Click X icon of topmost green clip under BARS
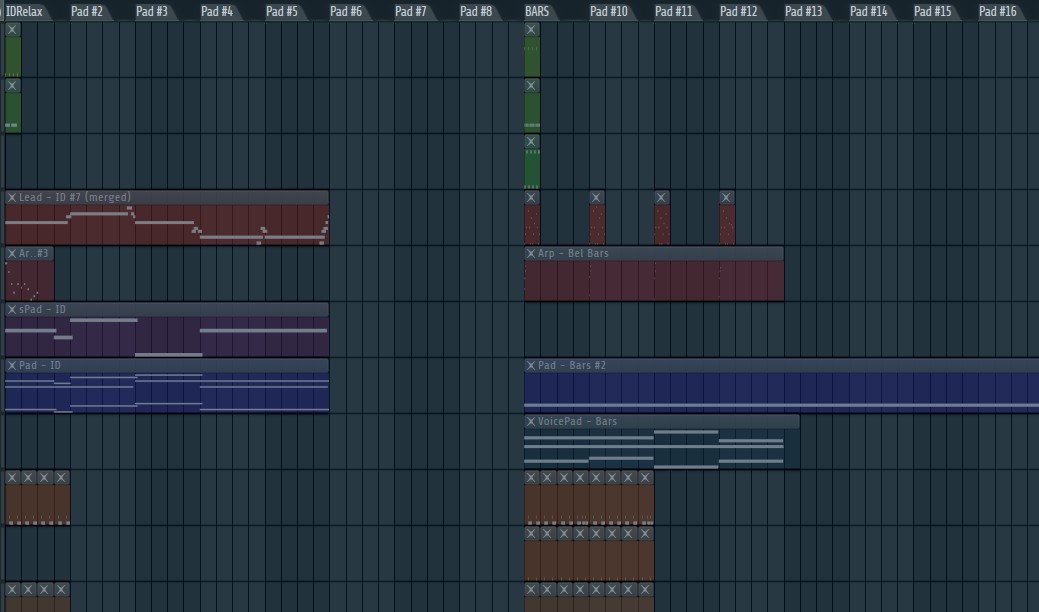This screenshot has width=1039, height=612. coord(531,29)
